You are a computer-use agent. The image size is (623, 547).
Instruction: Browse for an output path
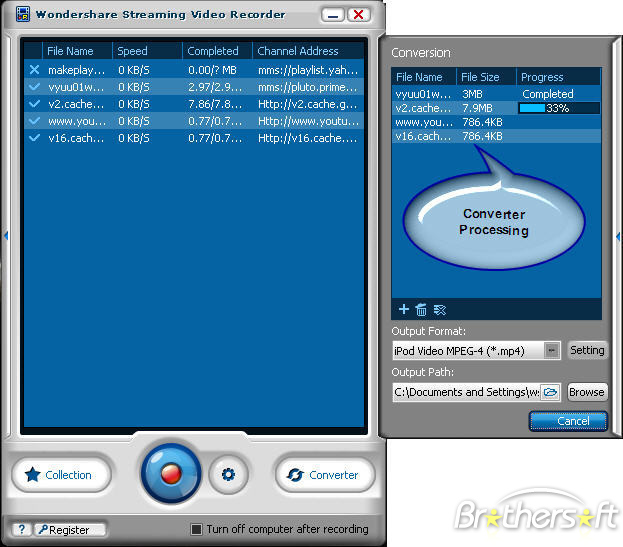point(587,392)
